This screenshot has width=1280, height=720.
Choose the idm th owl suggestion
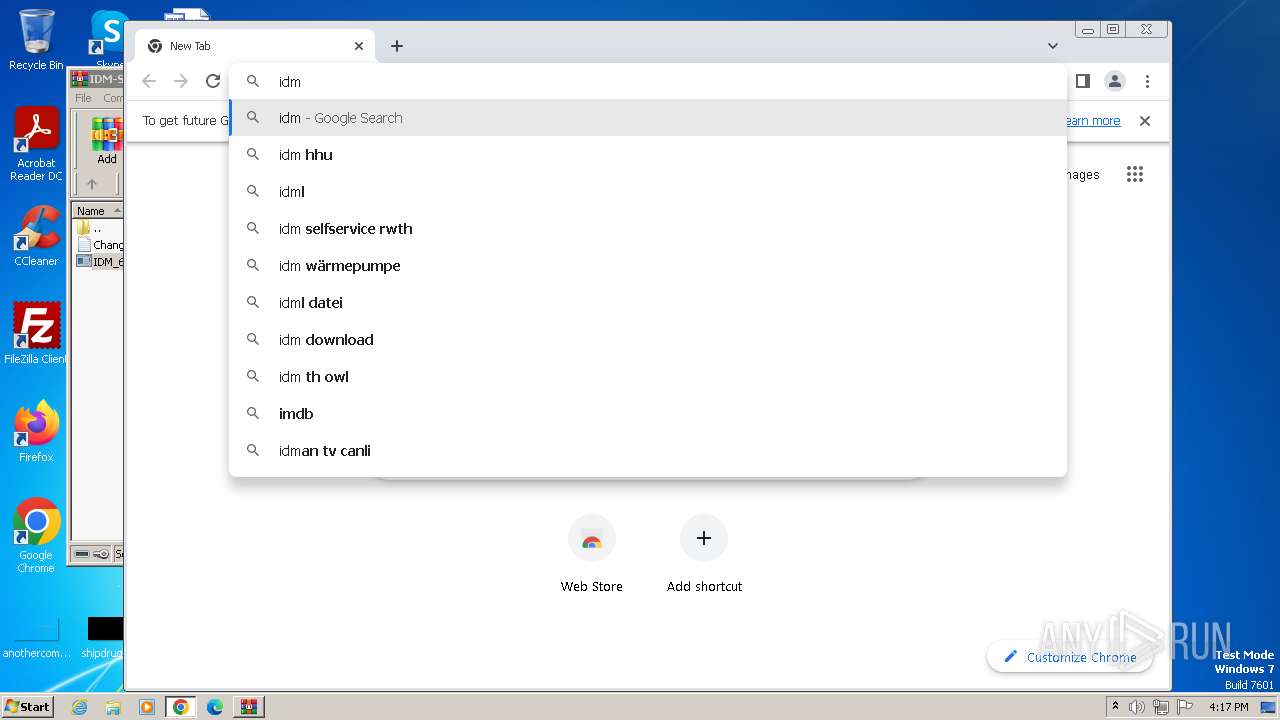pyautogui.click(x=648, y=377)
